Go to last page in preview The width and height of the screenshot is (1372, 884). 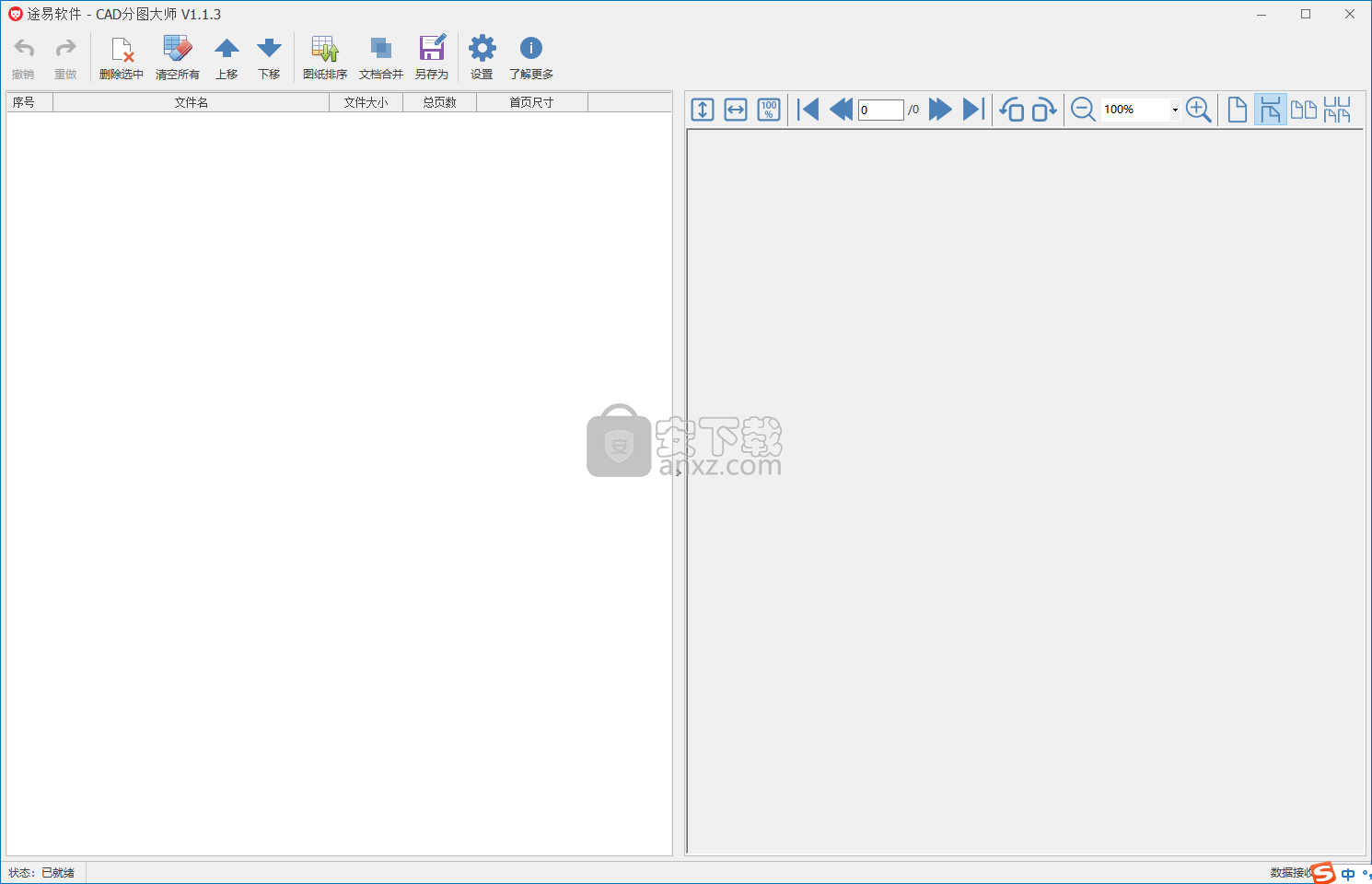[x=973, y=110]
